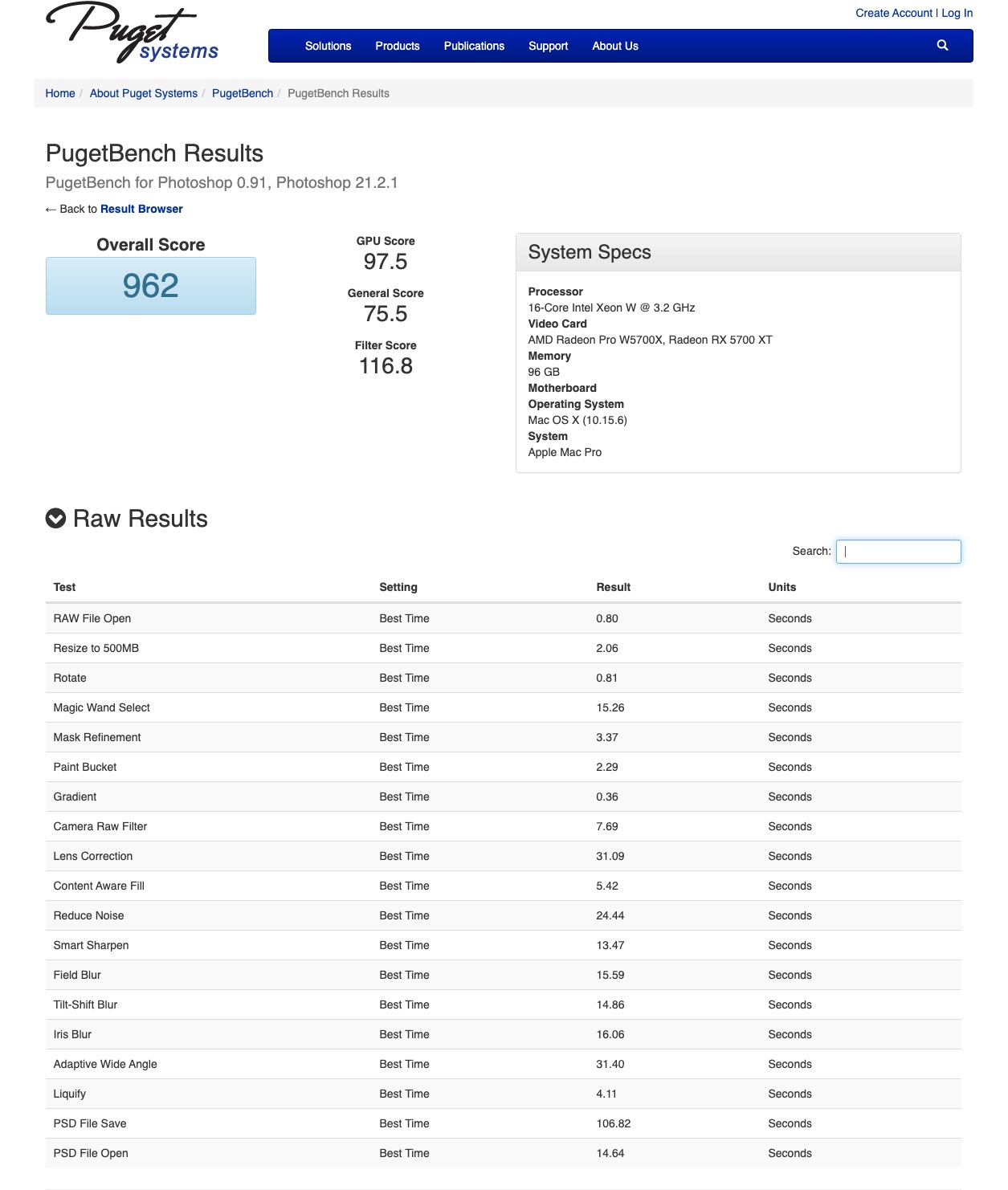Collapse the Raw Results chevron icon
This screenshot has width=1008, height=1190.
pyautogui.click(x=56, y=519)
